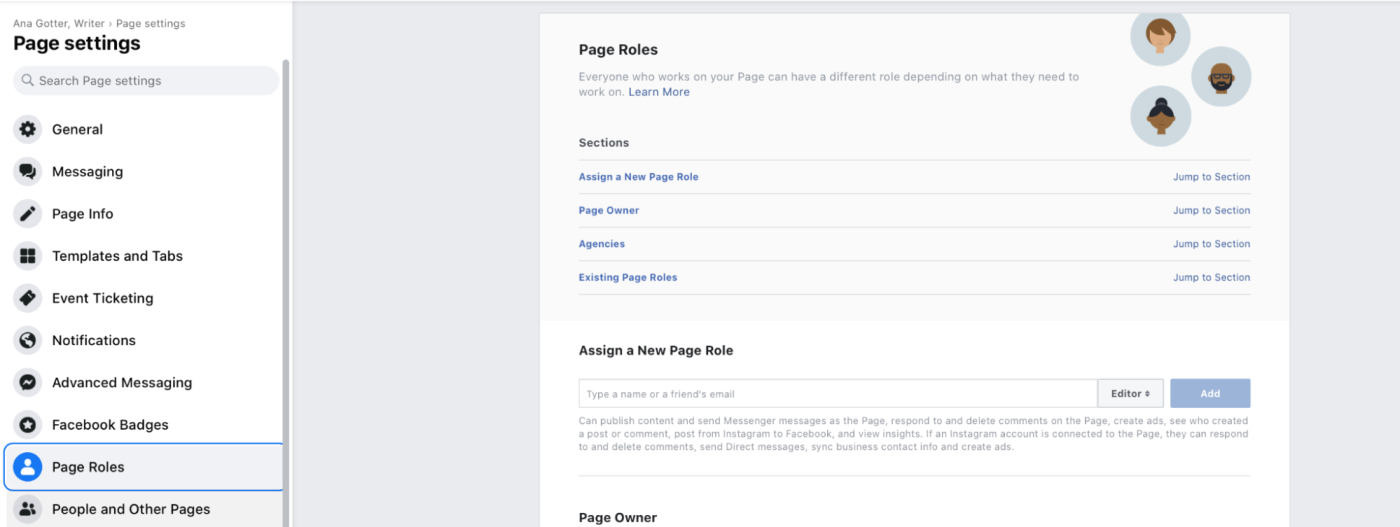Open the Agencies section link

[602, 244]
